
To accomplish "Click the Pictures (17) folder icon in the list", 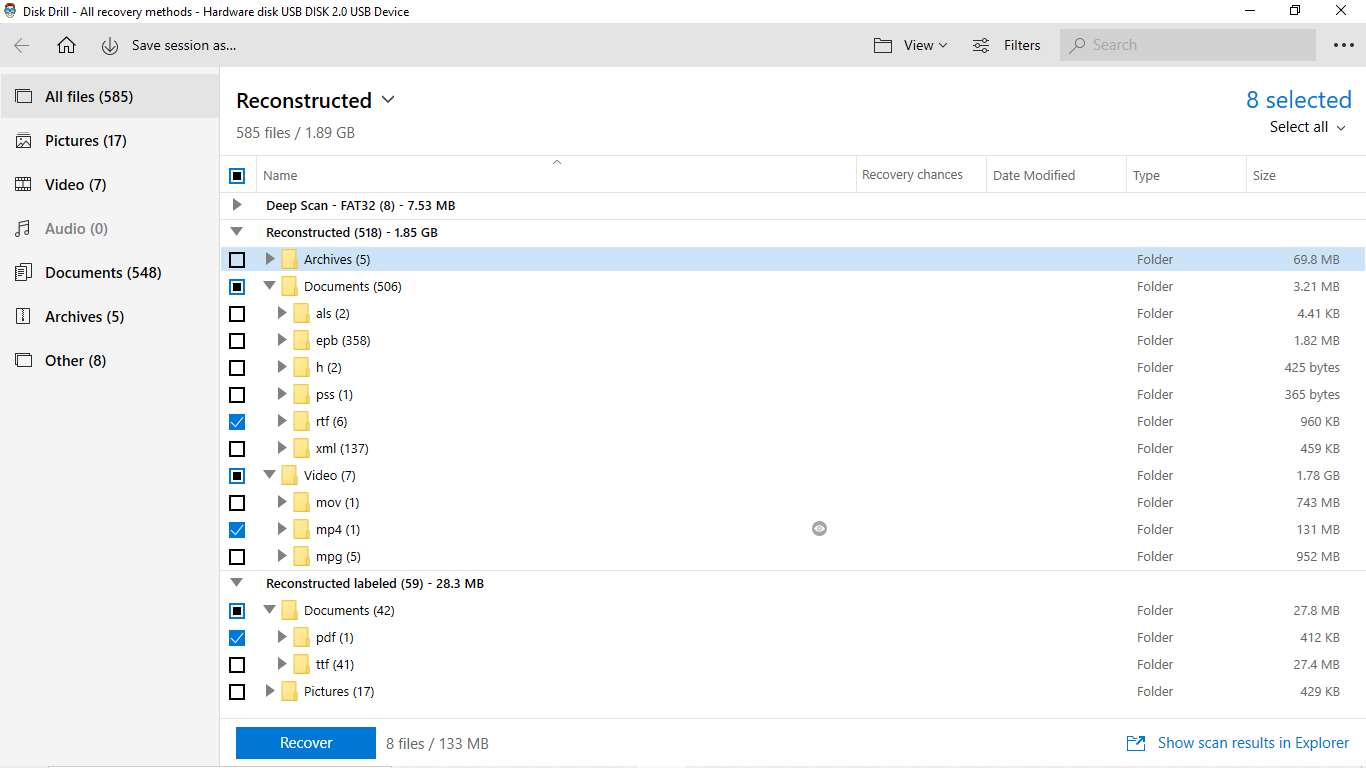I will point(289,691).
